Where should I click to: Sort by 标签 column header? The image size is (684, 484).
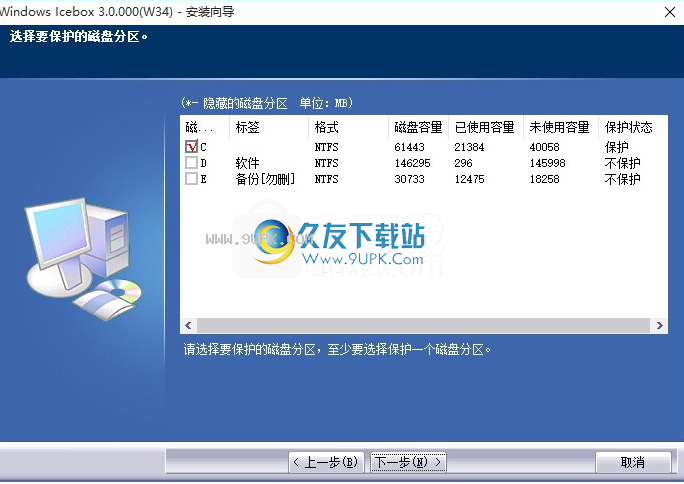click(x=269, y=127)
